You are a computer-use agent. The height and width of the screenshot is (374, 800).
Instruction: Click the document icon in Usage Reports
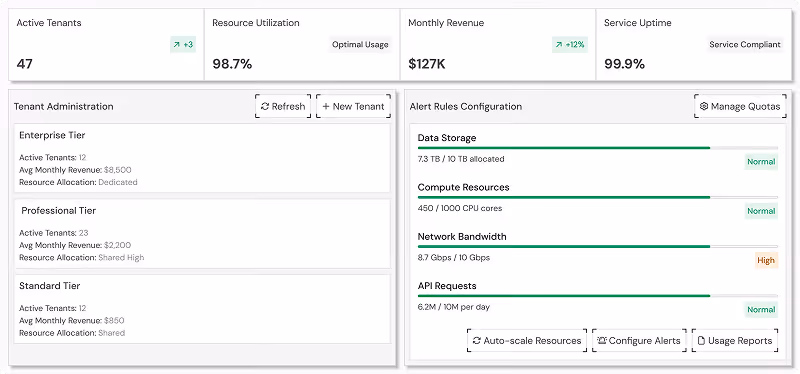point(702,340)
